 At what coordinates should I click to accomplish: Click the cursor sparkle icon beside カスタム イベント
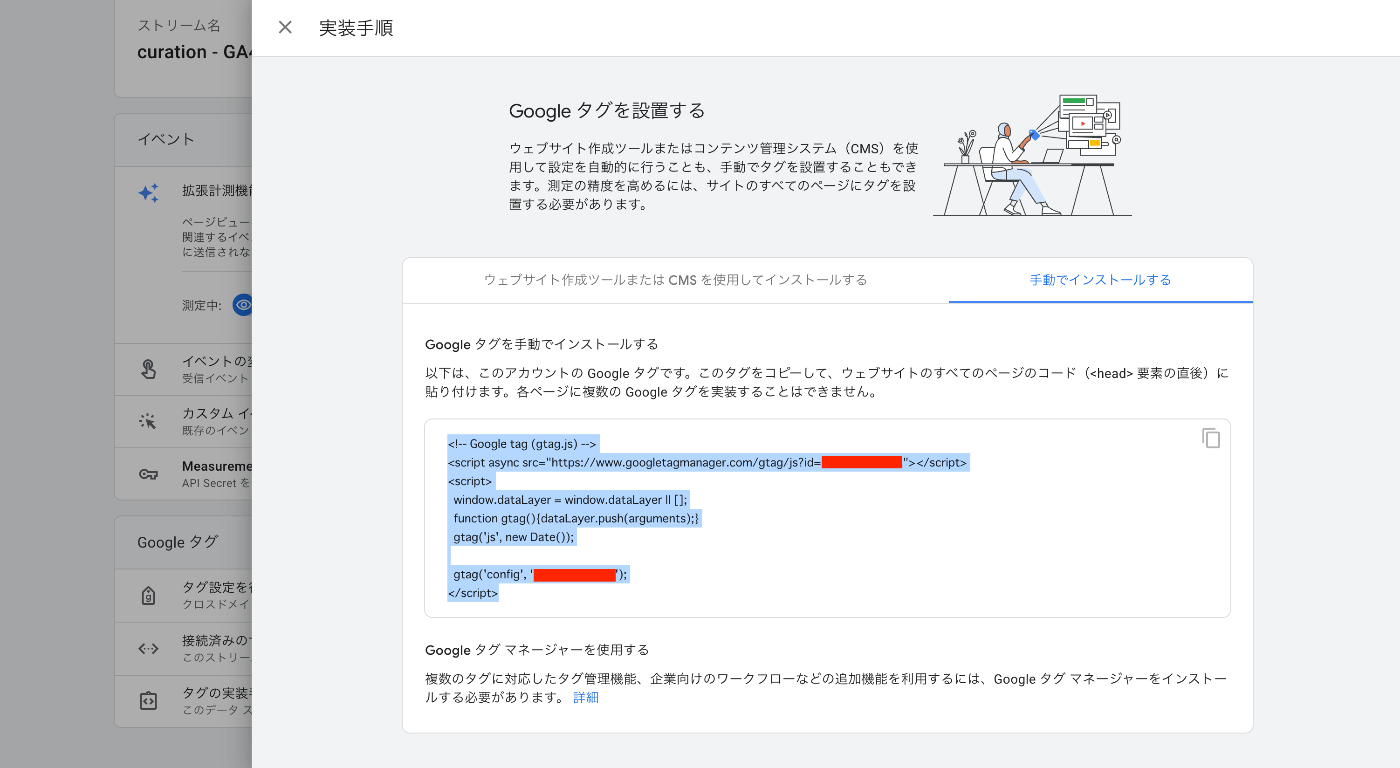tap(148, 421)
